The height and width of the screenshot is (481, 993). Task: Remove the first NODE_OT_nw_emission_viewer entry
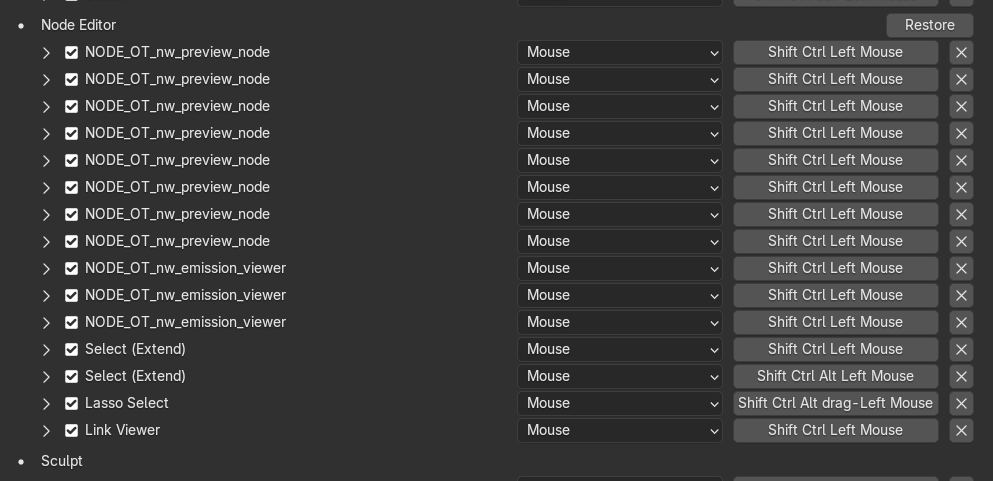pyautogui.click(x=961, y=268)
